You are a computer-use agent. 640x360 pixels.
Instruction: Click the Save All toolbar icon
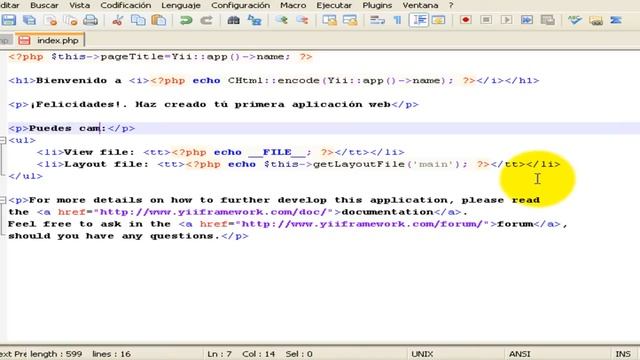point(29,20)
